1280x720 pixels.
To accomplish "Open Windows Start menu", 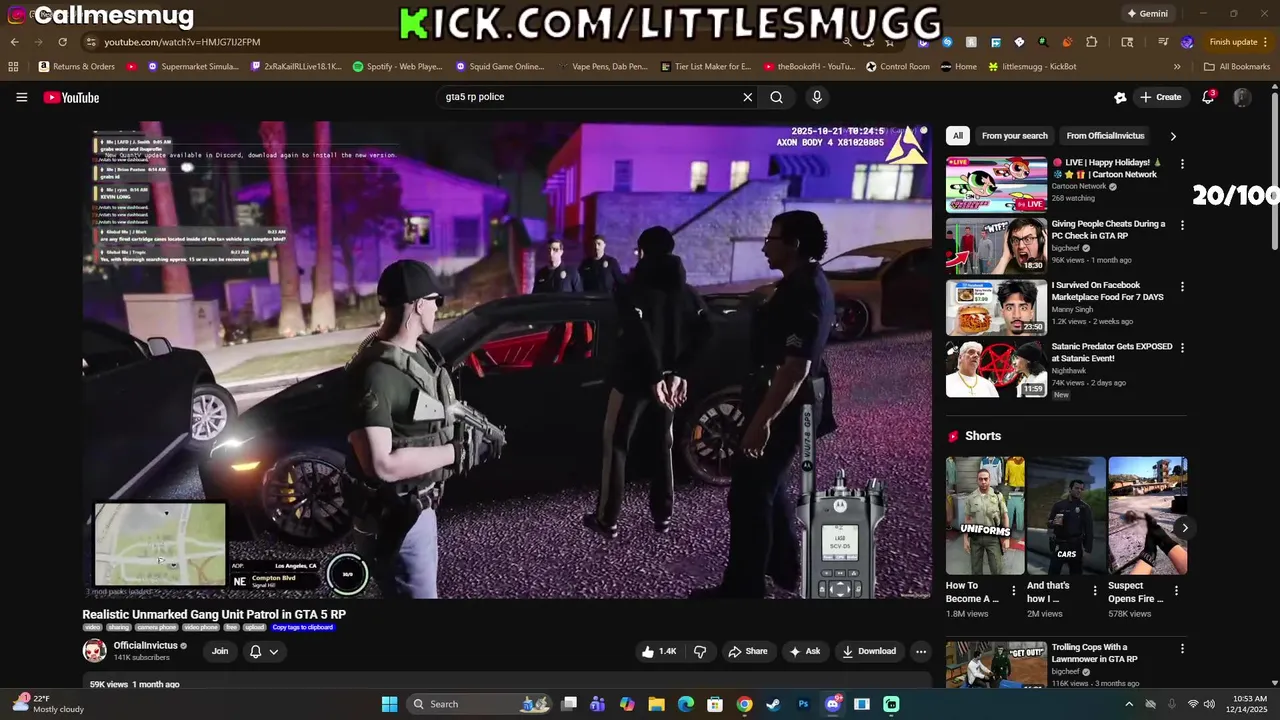I will click(389, 704).
